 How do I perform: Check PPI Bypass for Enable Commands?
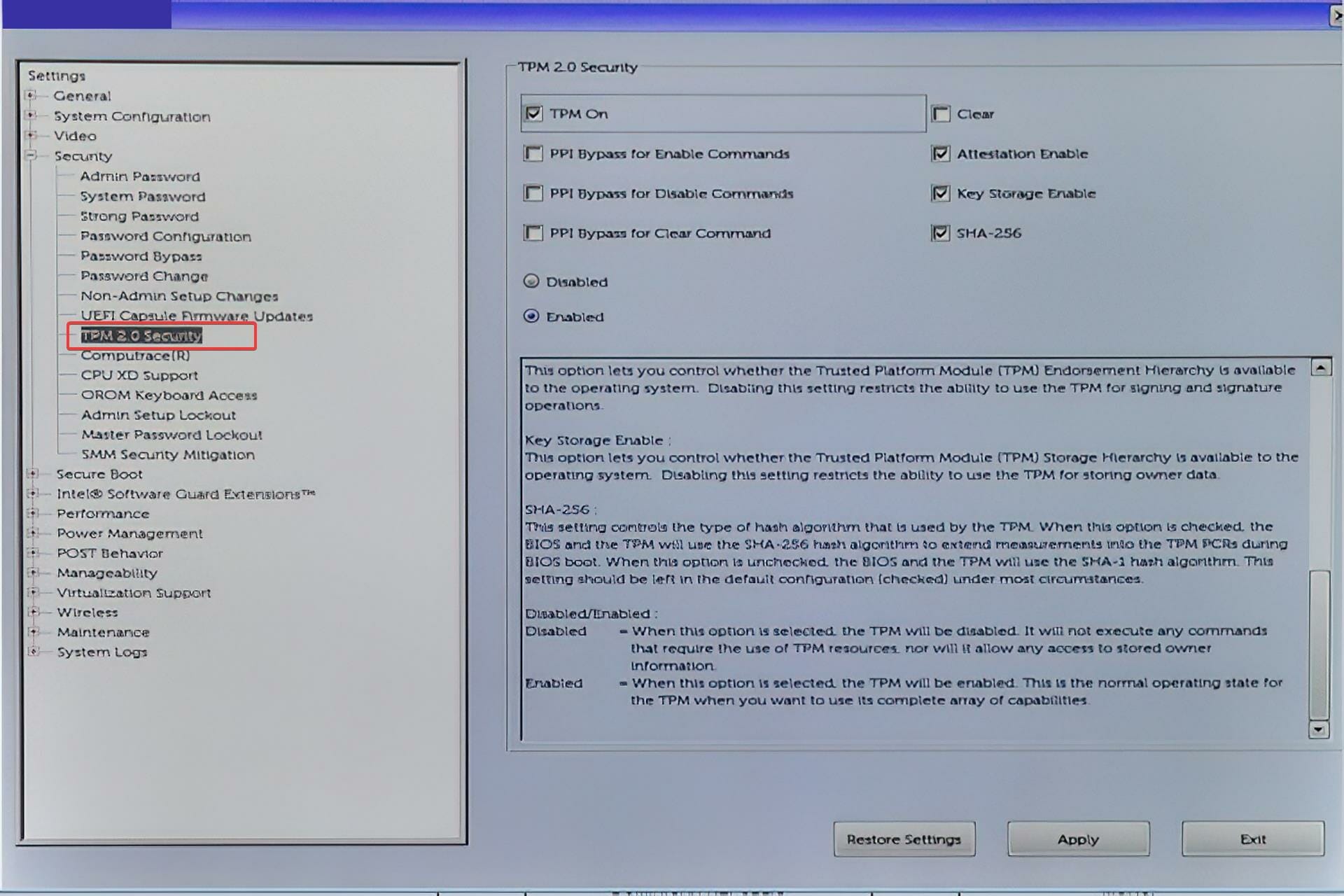533,153
